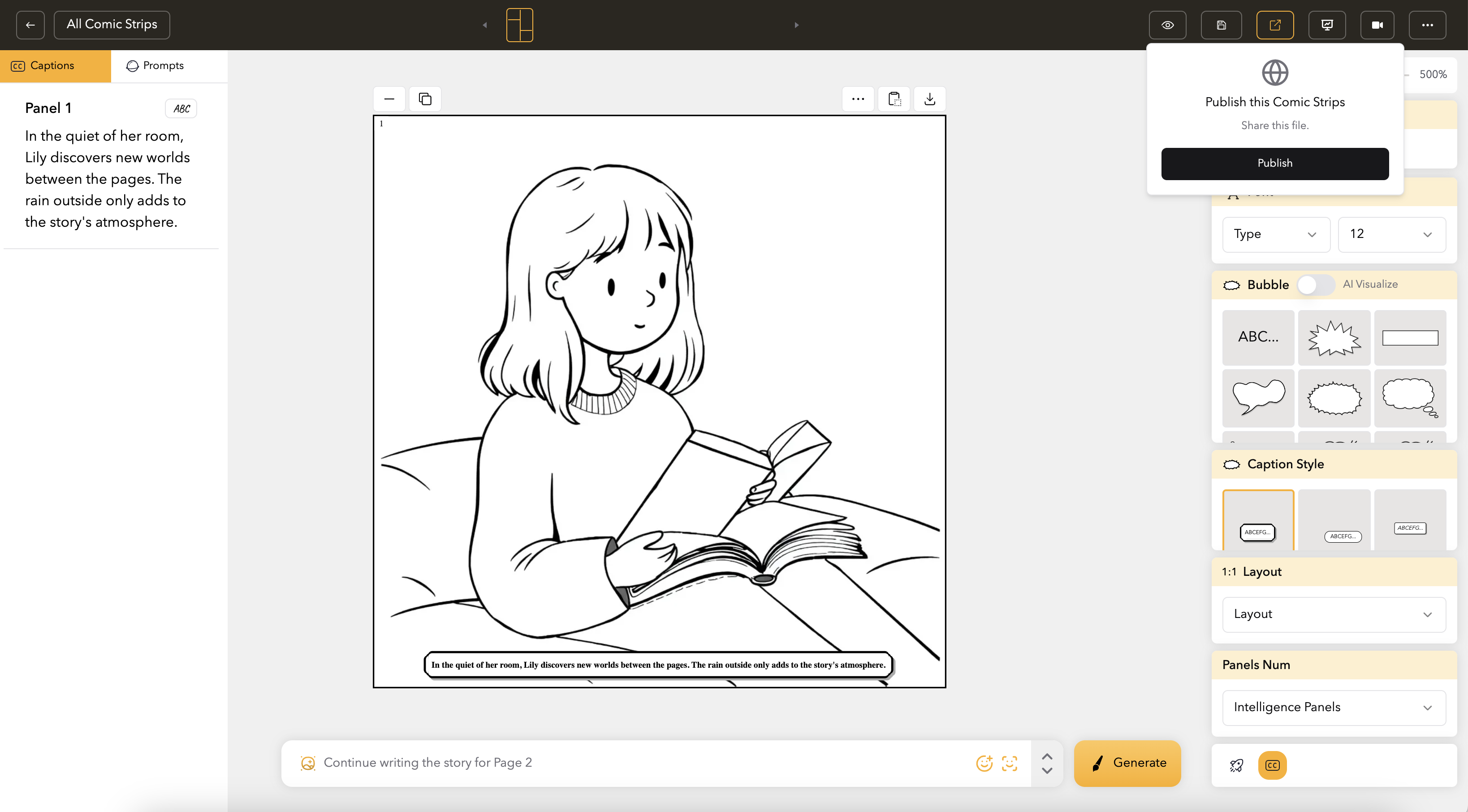The width and height of the screenshot is (1468, 812).
Task: Select the Panel 1 caption text
Action: 107,178
